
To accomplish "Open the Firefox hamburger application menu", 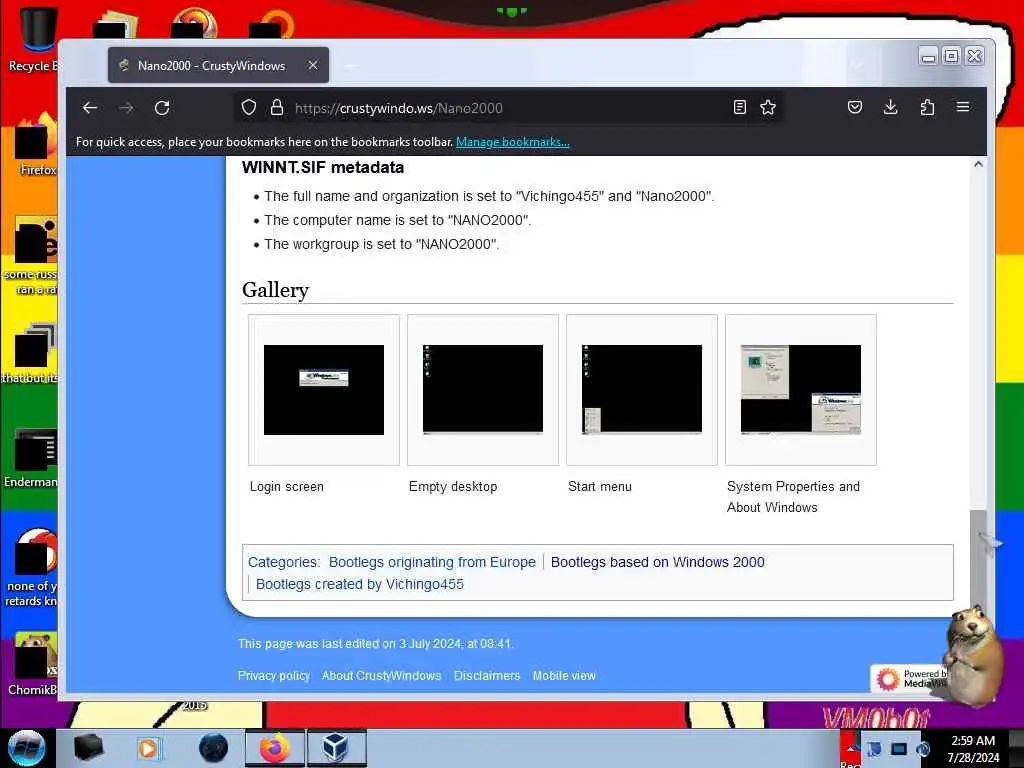I will click(x=963, y=106).
